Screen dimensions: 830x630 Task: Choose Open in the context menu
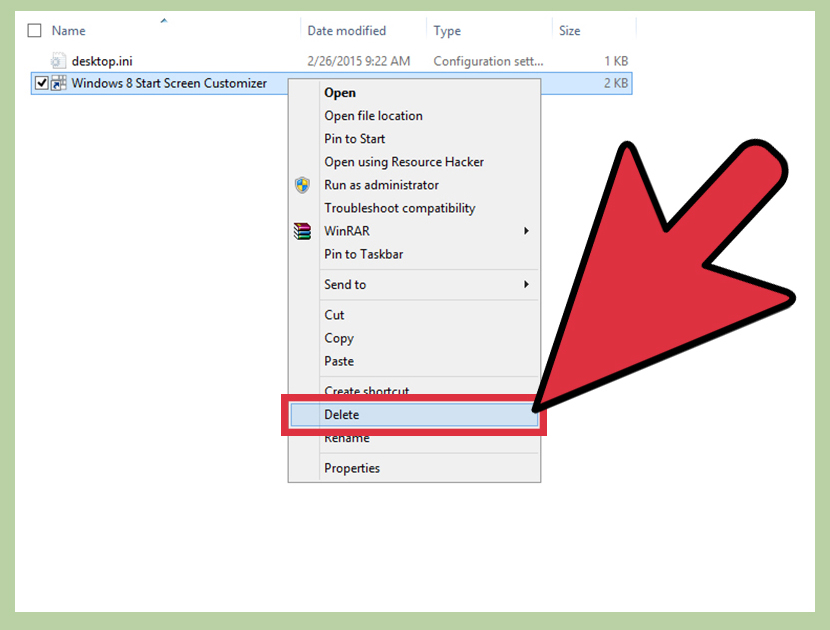click(414, 93)
